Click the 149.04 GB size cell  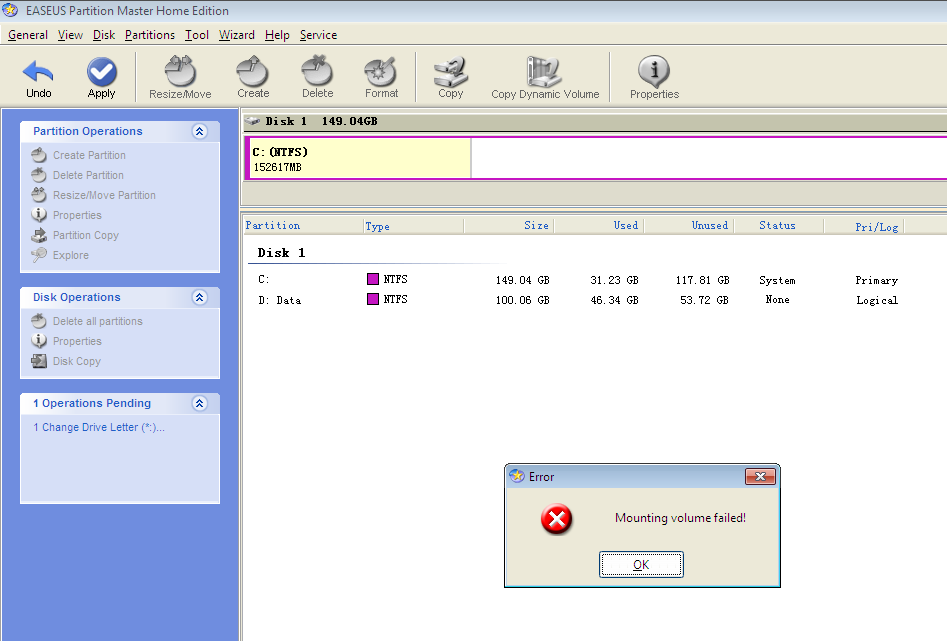point(522,280)
